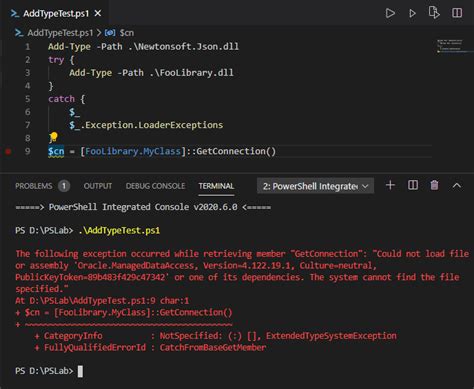Click the problems count badge 1
The width and height of the screenshot is (474, 389).
pyautogui.click(x=64, y=186)
